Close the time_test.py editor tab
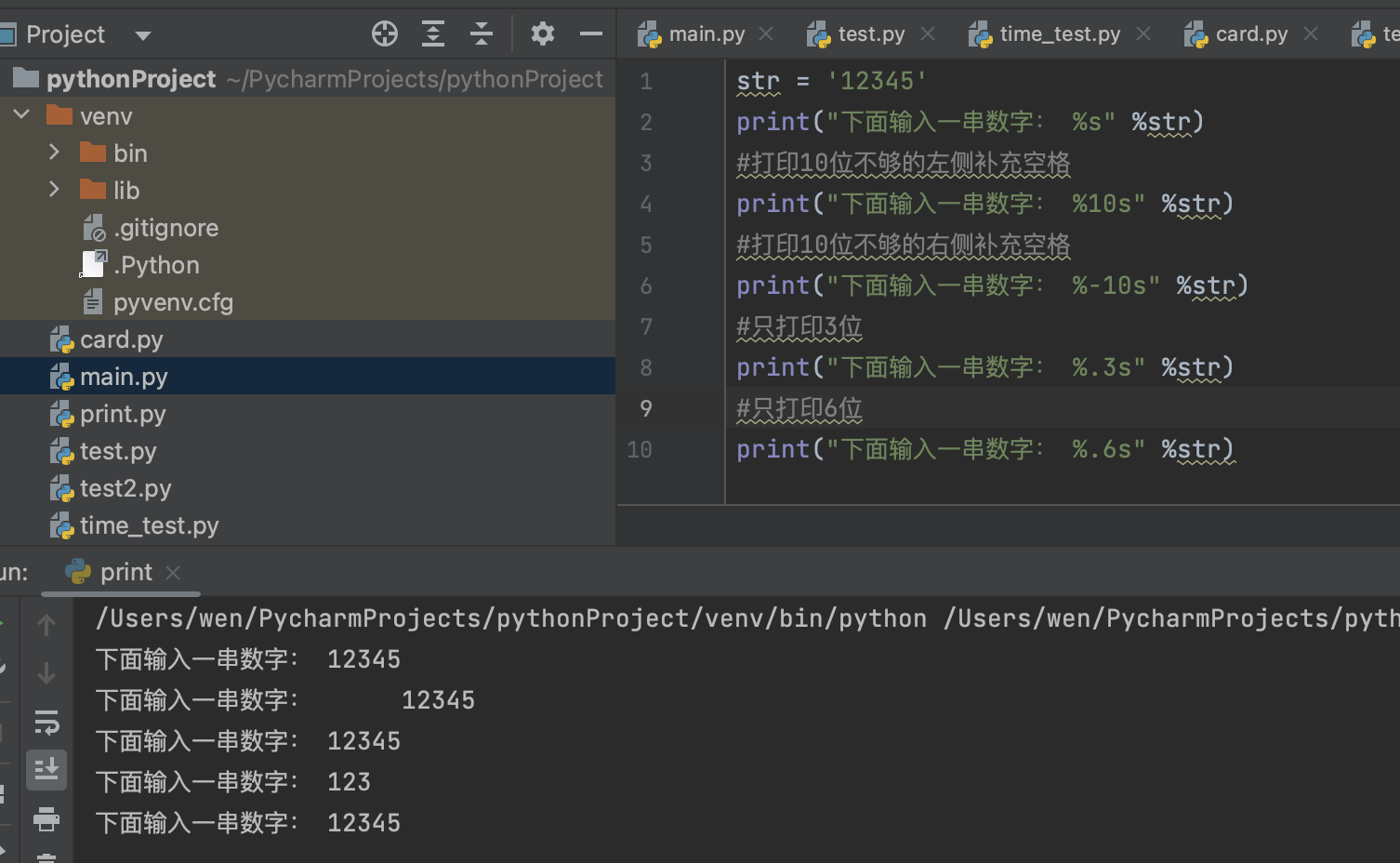The image size is (1400, 863). click(x=1143, y=33)
